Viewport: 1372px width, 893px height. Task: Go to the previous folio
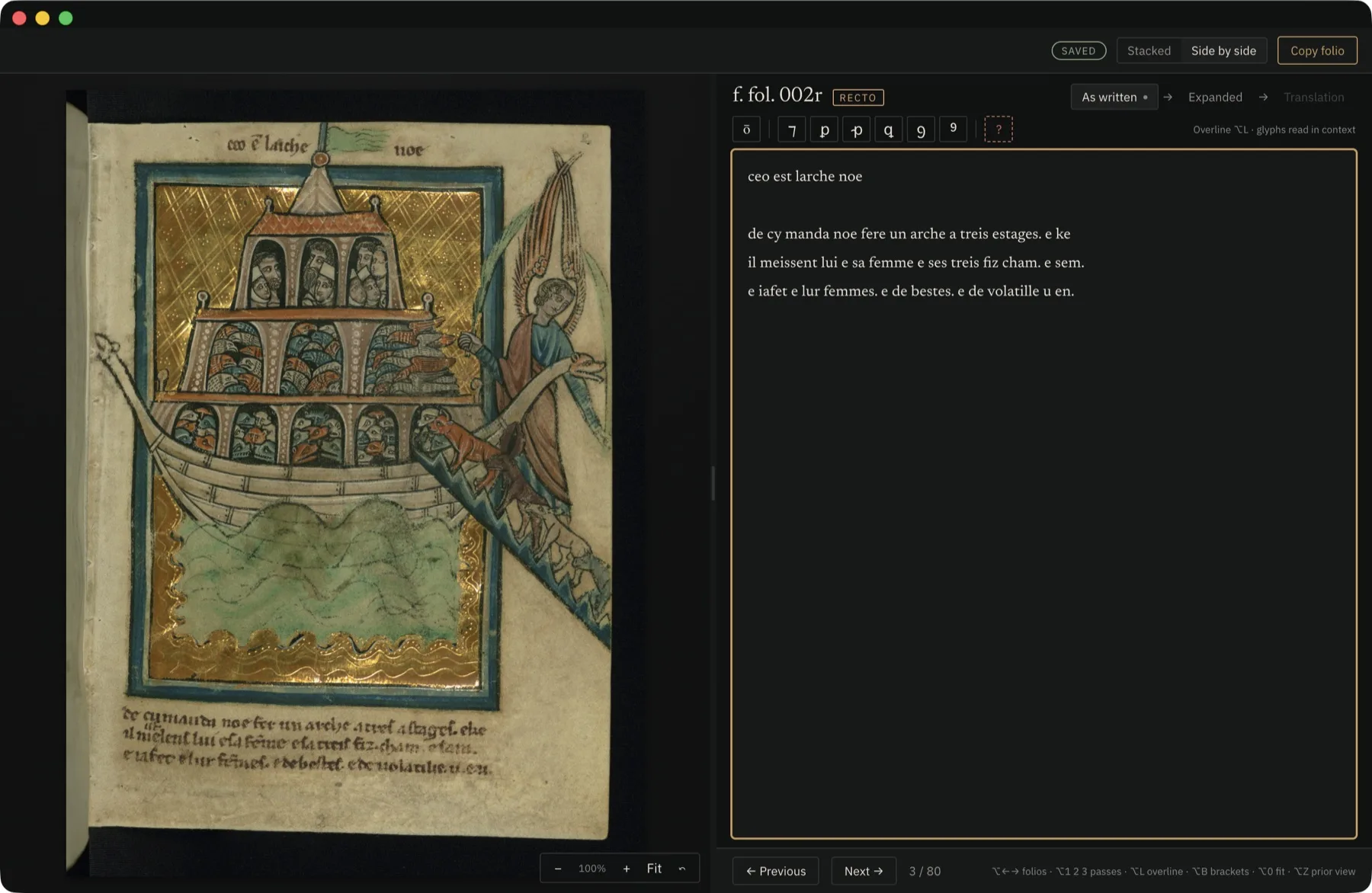776,871
